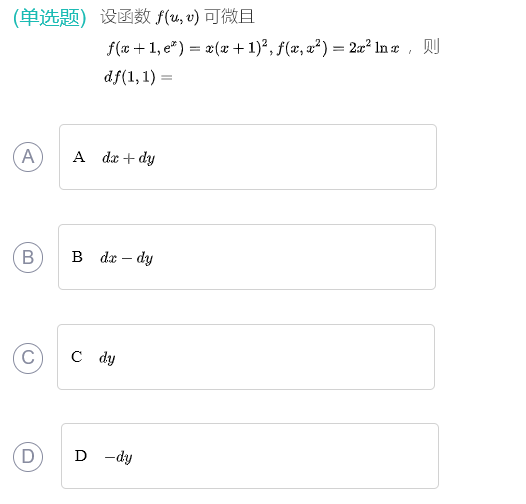Viewport: 526px width, 504px height.
Task: Click the answer formula dx − dy
Action: tap(126, 258)
